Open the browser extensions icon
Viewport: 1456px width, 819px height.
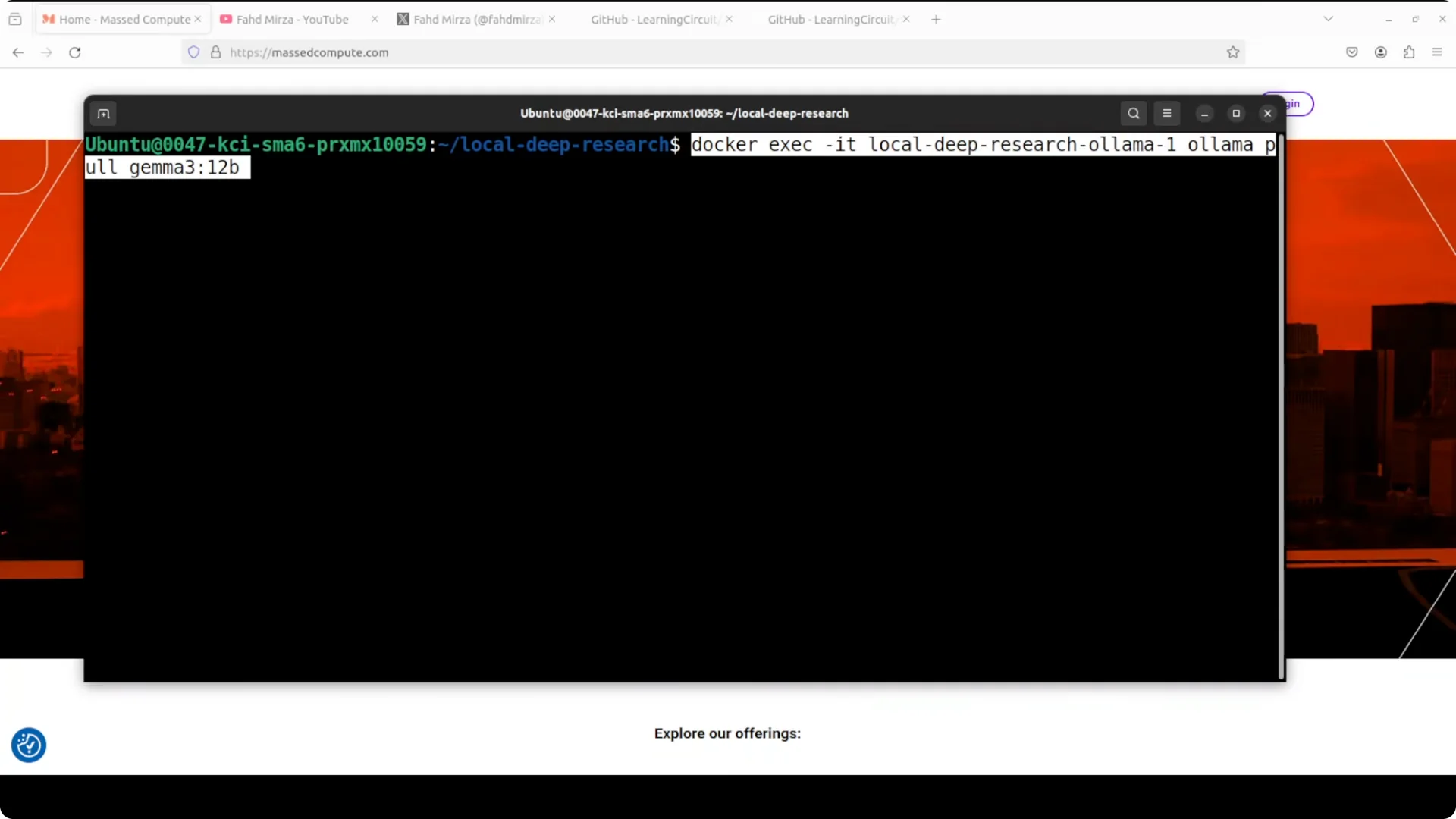pos(1409,52)
